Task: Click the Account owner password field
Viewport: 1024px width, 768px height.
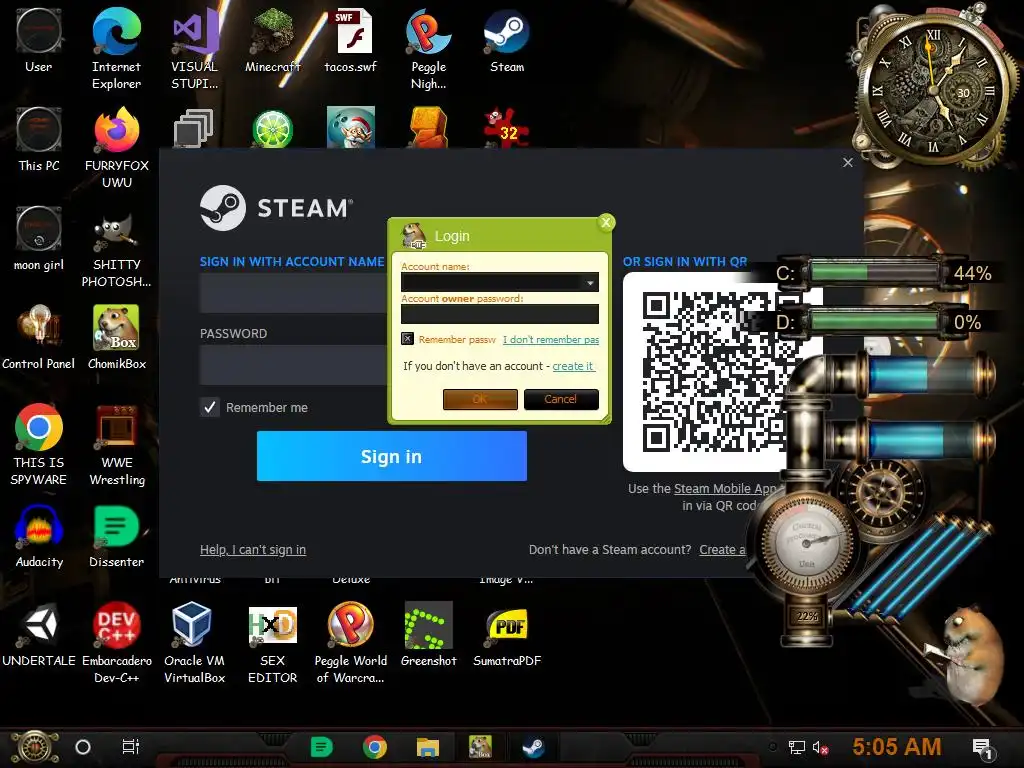Action: 500,314
